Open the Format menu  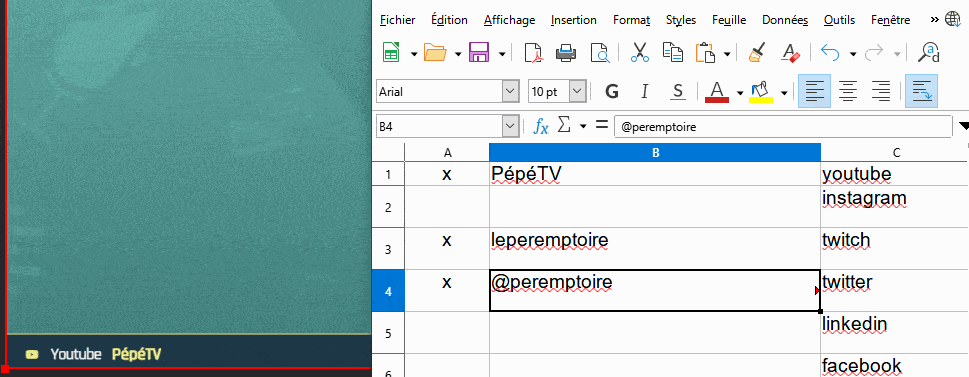(631, 20)
